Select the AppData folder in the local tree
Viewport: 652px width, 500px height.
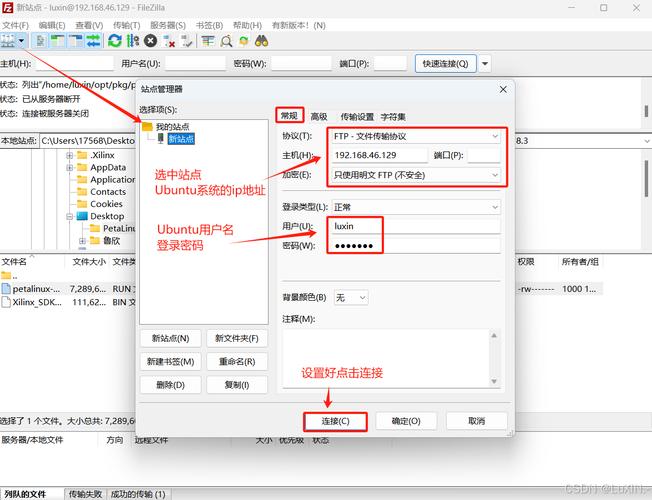pos(108,167)
